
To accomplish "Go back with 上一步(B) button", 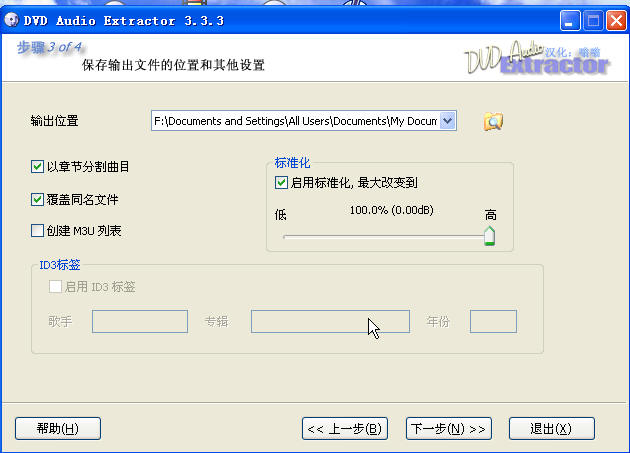I will point(345,428).
